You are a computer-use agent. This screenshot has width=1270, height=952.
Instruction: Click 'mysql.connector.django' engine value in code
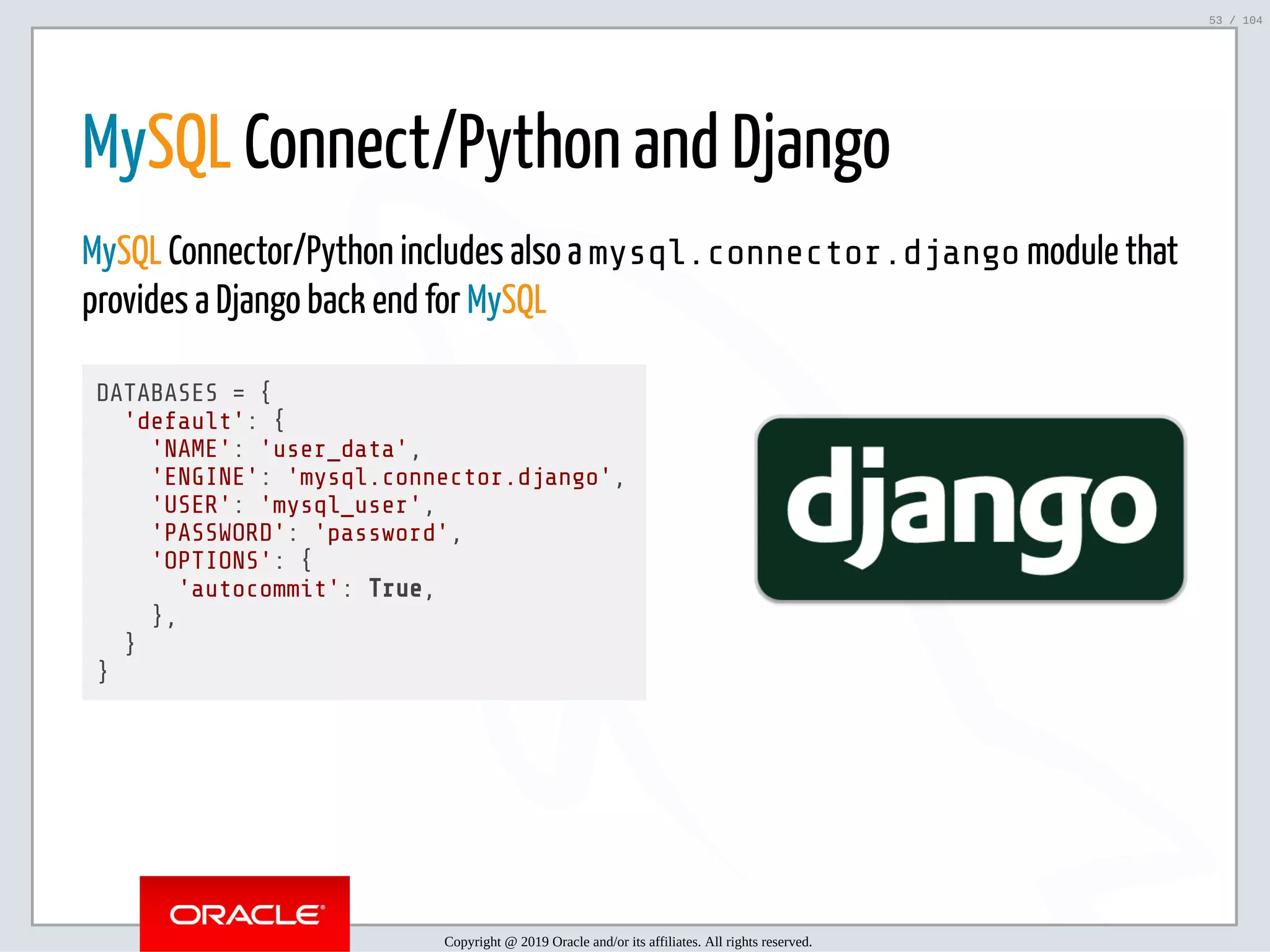449,477
